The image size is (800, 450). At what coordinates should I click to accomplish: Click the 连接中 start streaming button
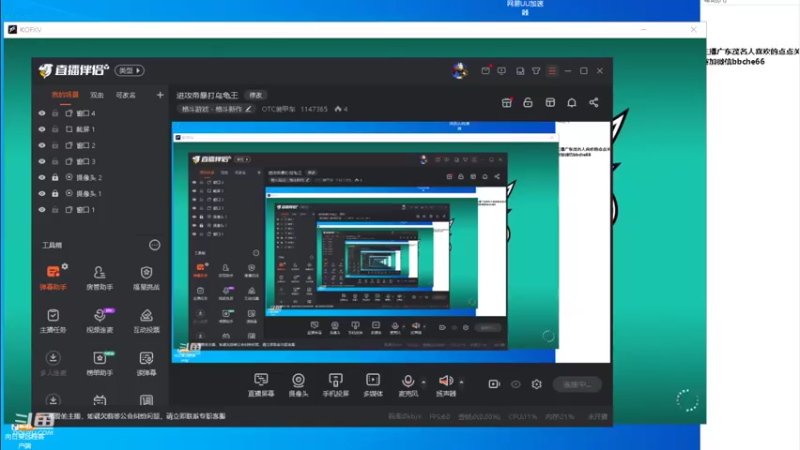[577, 384]
